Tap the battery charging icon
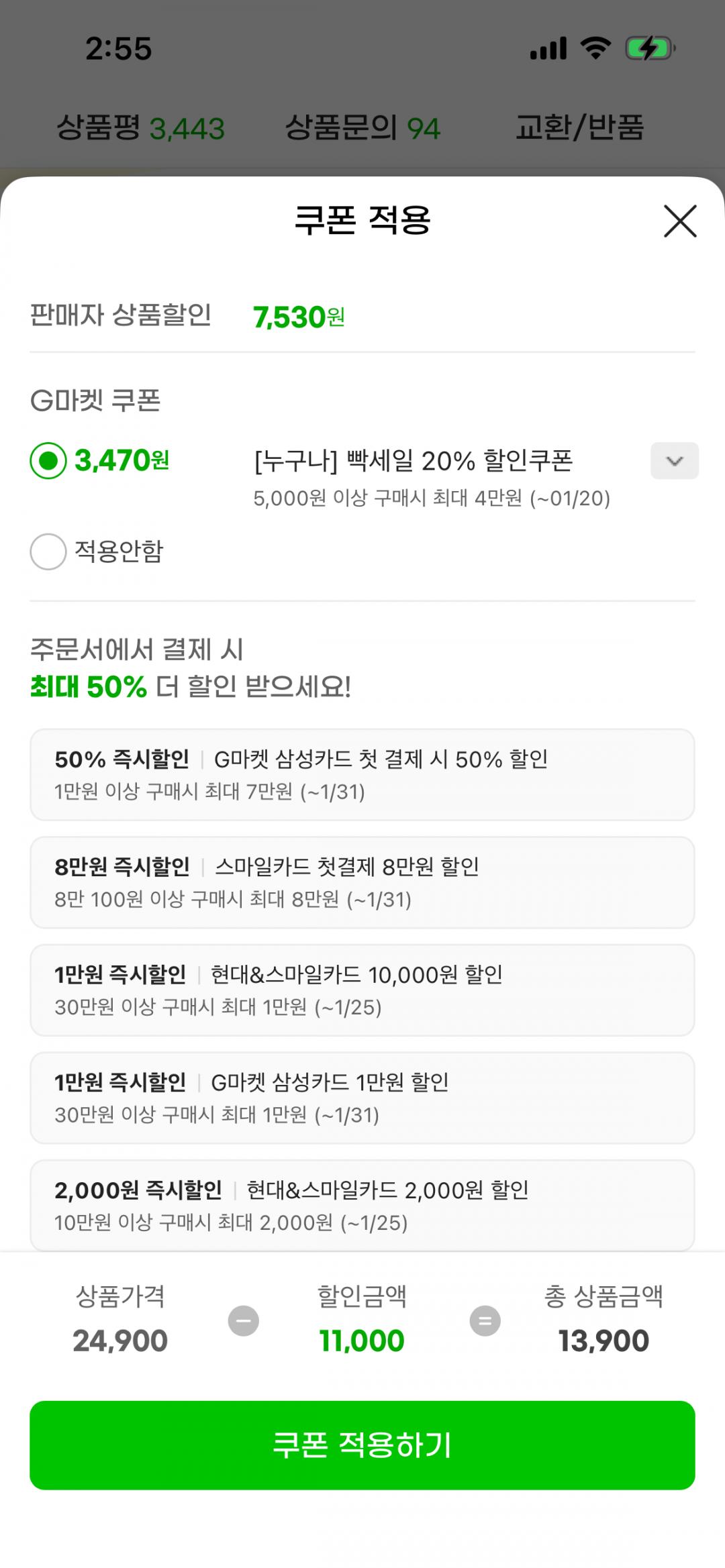 click(x=649, y=49)
